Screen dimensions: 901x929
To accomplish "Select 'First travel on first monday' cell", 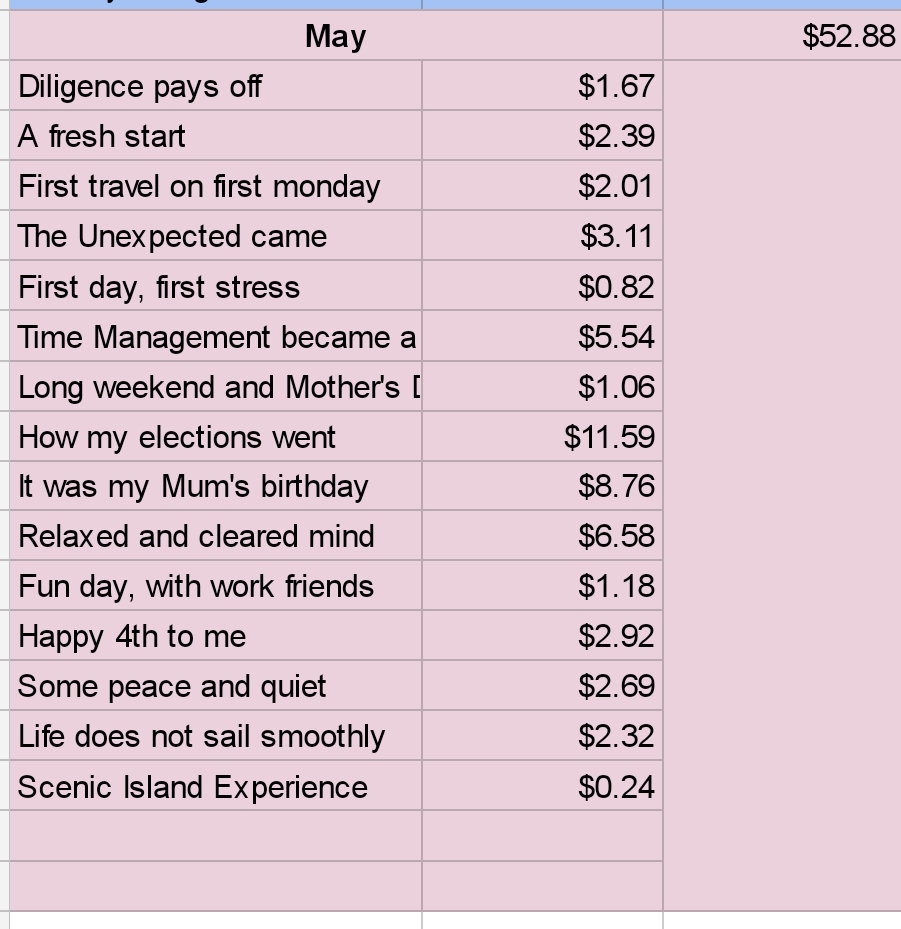I will click(x=216, y=186).
